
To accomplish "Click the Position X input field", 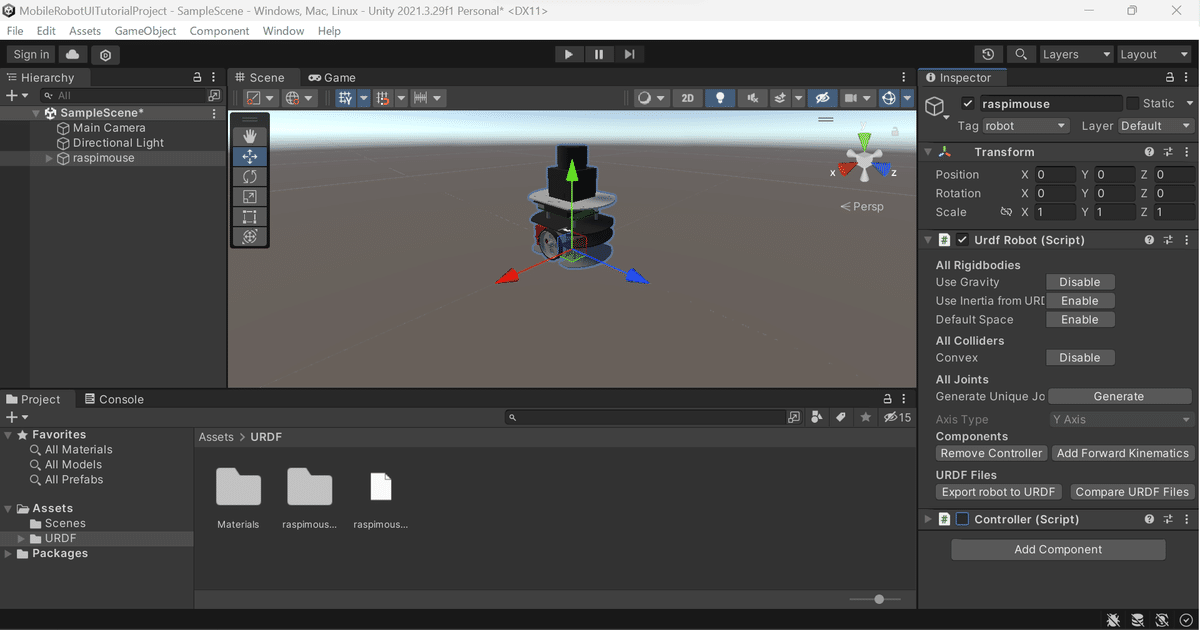I will pos(1055,174).
